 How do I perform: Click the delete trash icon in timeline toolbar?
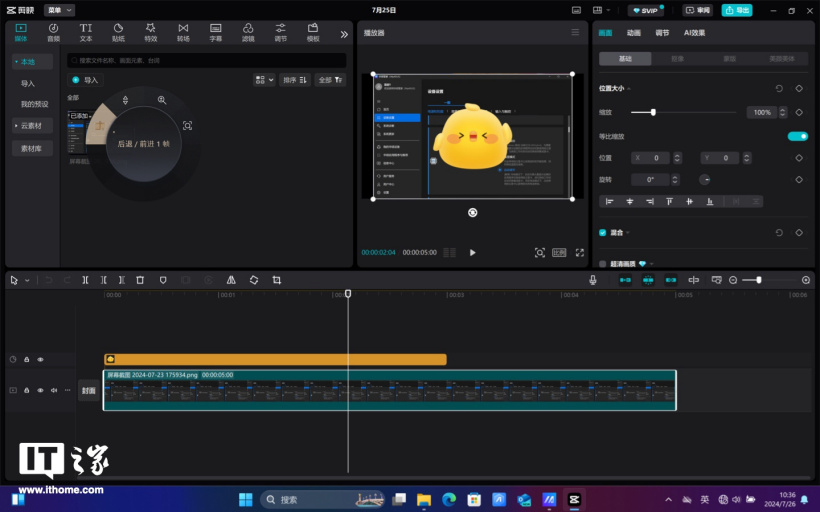[140, 280]
